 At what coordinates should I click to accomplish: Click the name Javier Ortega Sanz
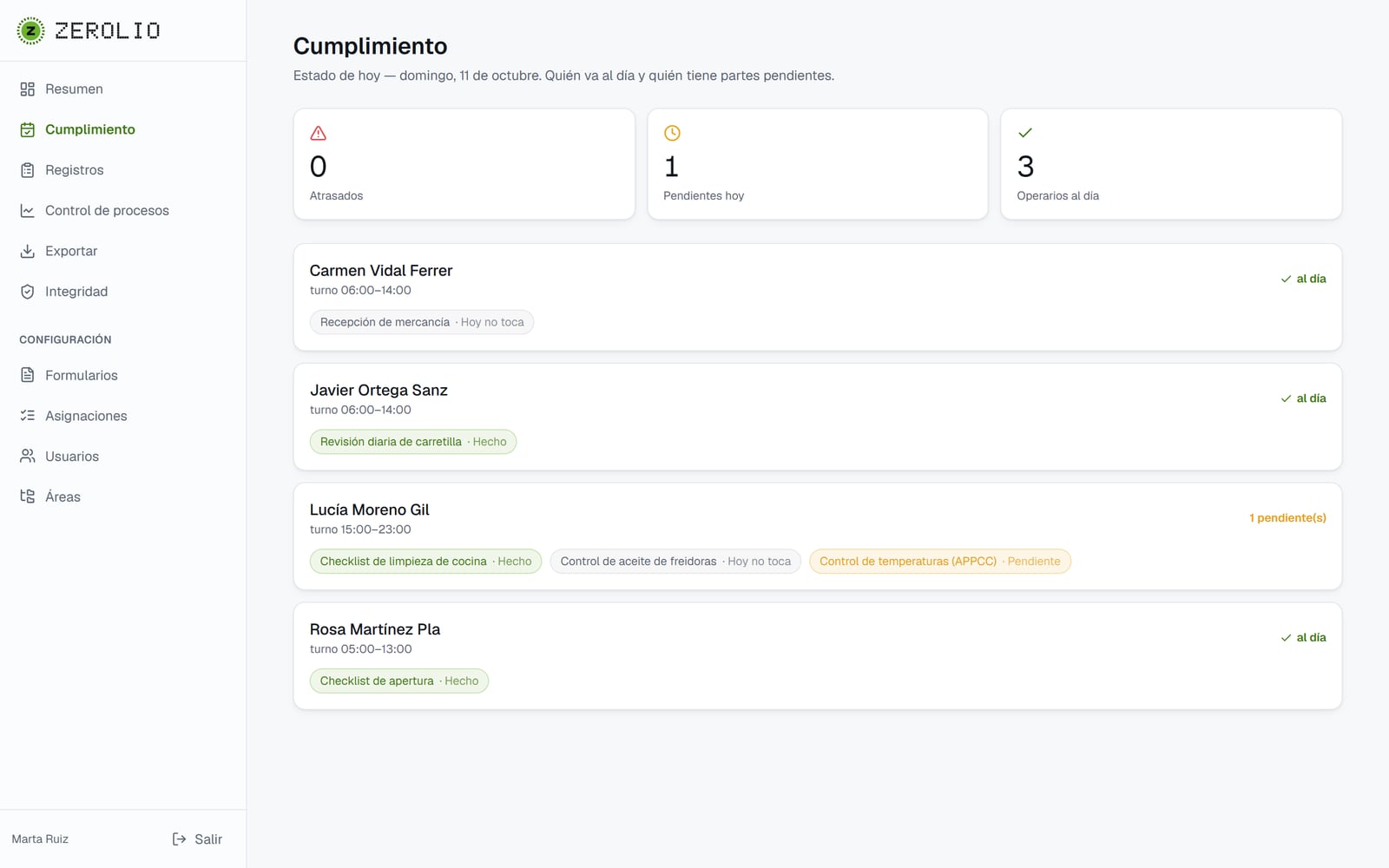(x=379, y=391)
